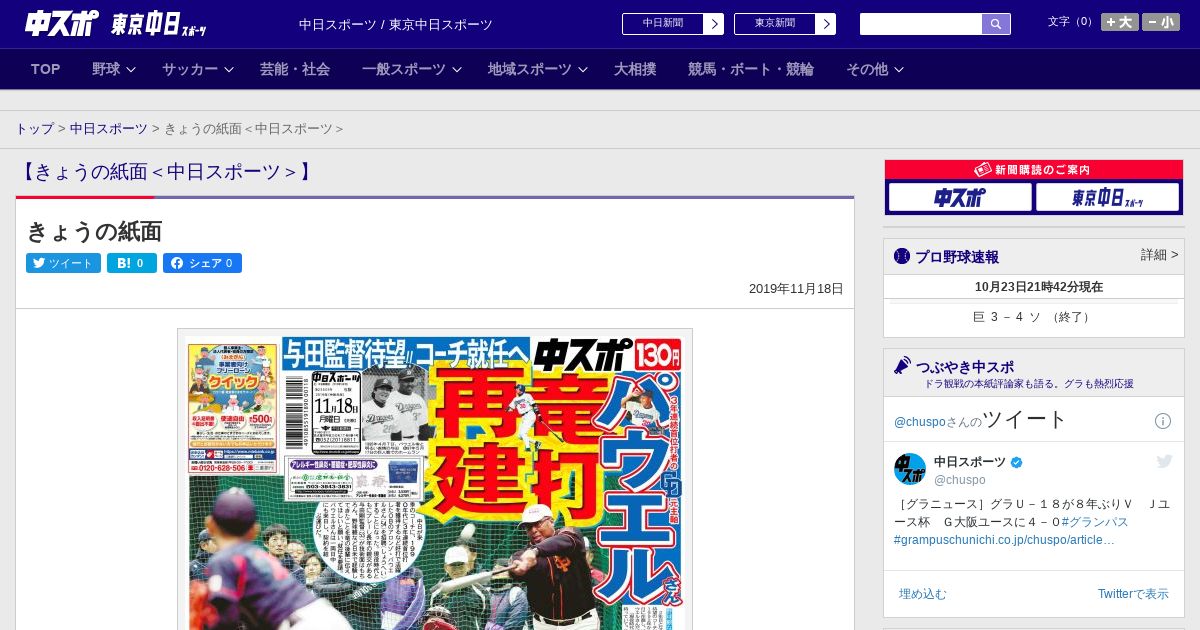Click the 埋め込む link
The width and height of the screenshot is (1200, 630).
pyautogui.click(x=922, y=594)
